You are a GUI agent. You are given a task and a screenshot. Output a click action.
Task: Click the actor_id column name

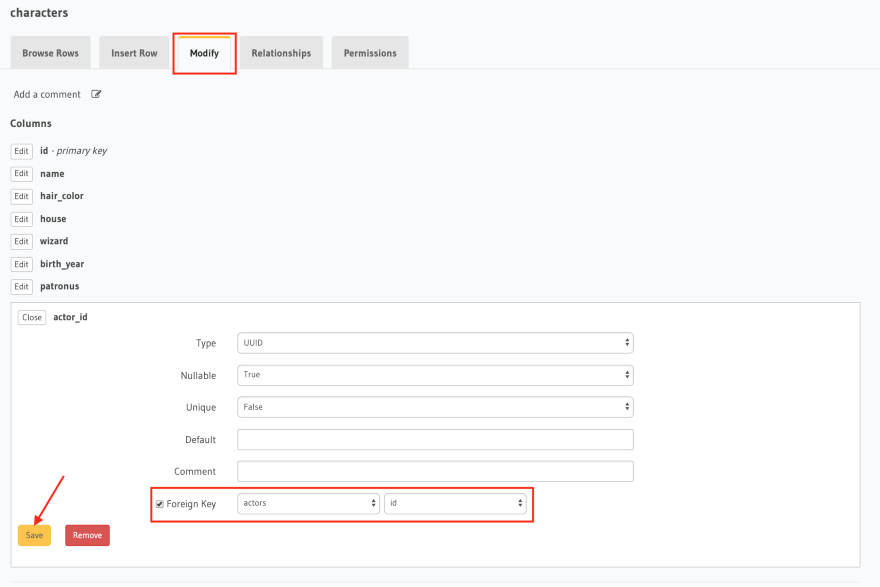[70, 317]
